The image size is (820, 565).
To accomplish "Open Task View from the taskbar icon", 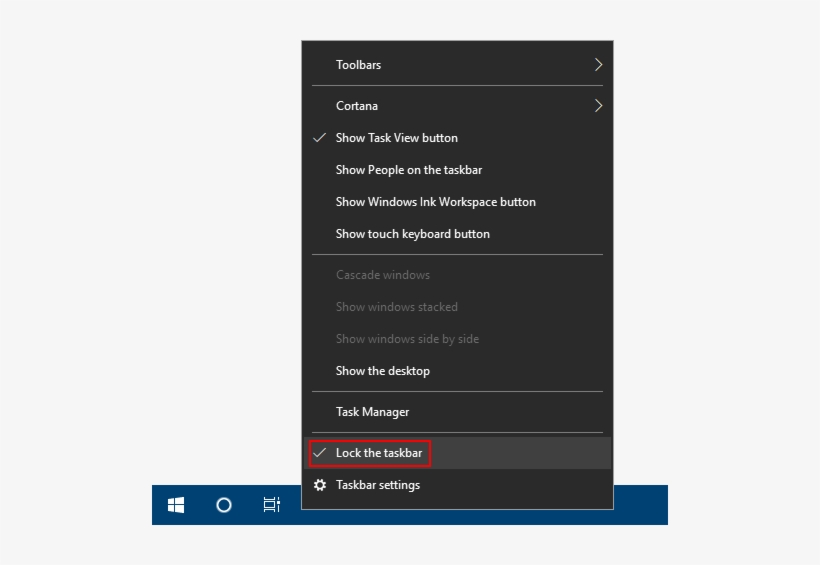I will point(271,505).
